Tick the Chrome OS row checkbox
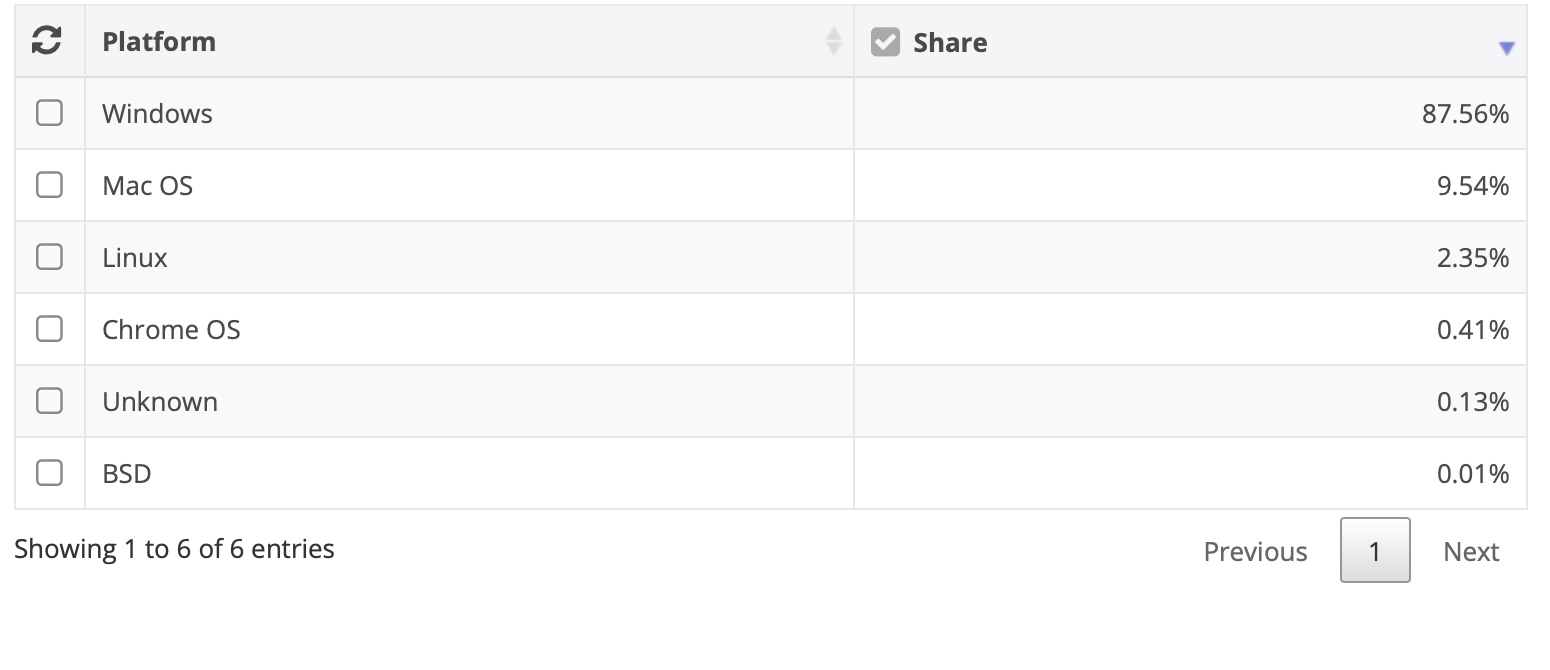This screenshot has width=1550, height=670. (x=49, y=329)
